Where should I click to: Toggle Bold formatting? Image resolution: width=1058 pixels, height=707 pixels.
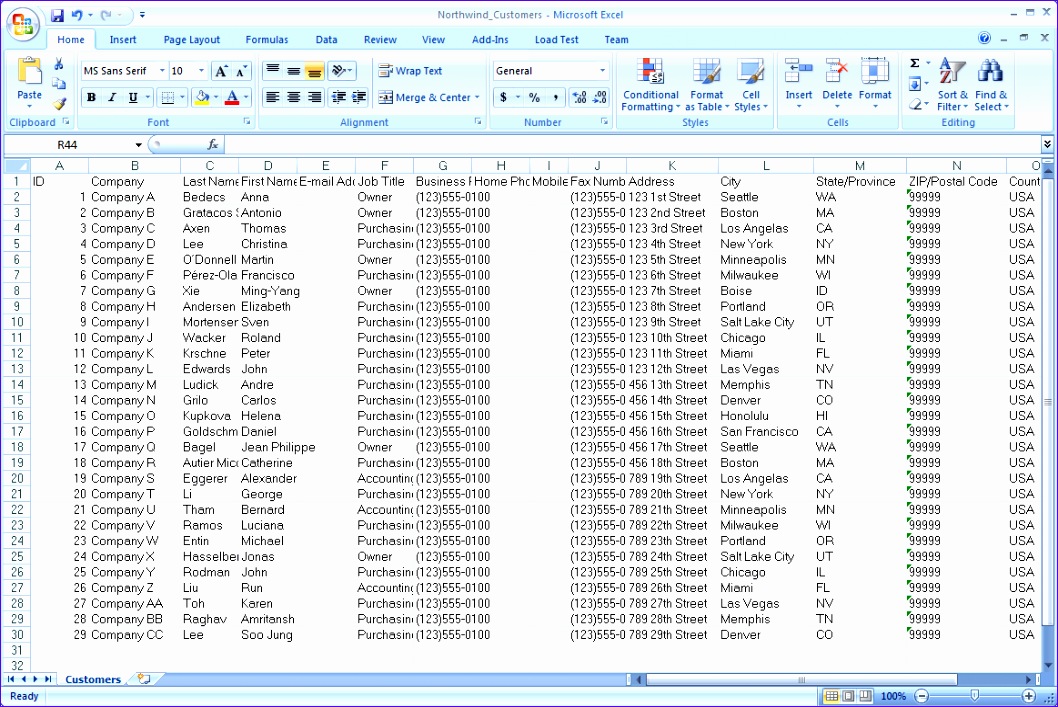pos(91,97)
